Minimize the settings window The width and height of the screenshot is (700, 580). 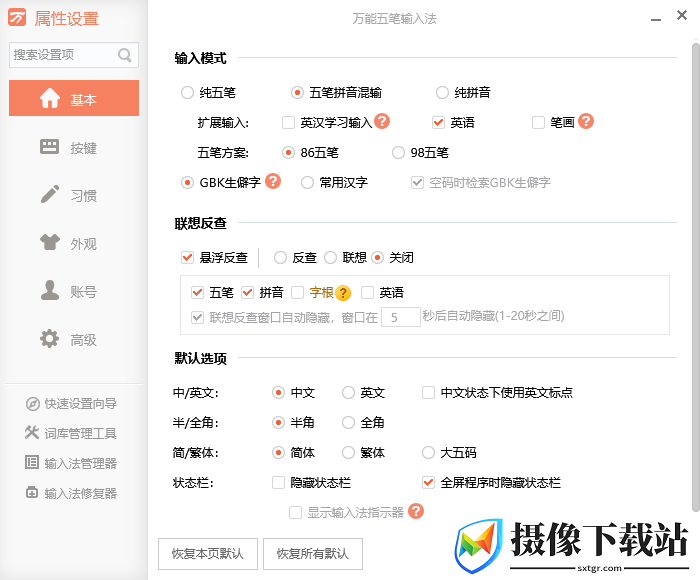656,19
